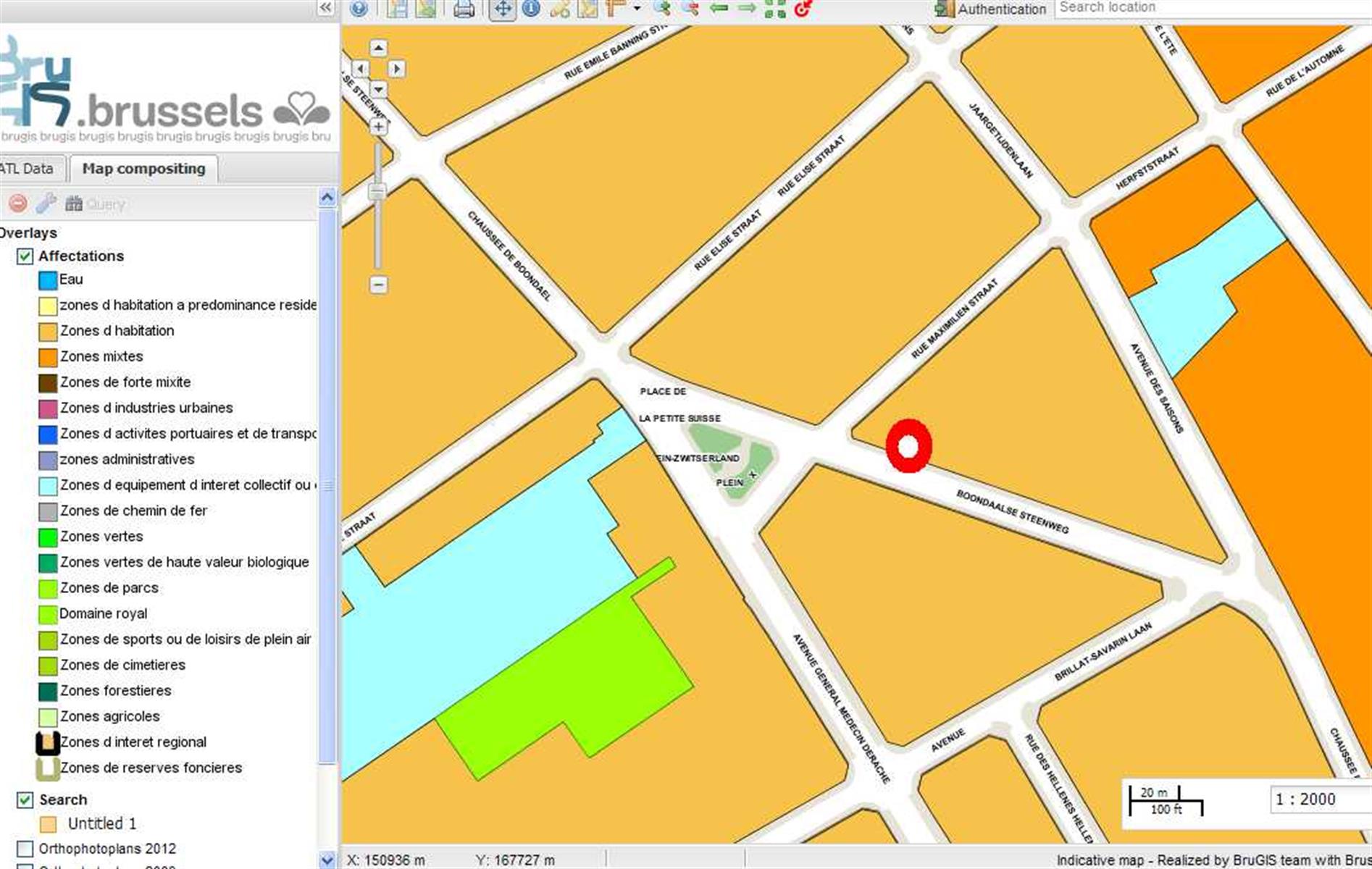Pan the map up with the arrow button
1372x869 pixels.
pyautogui.click(x=378, y=49)
